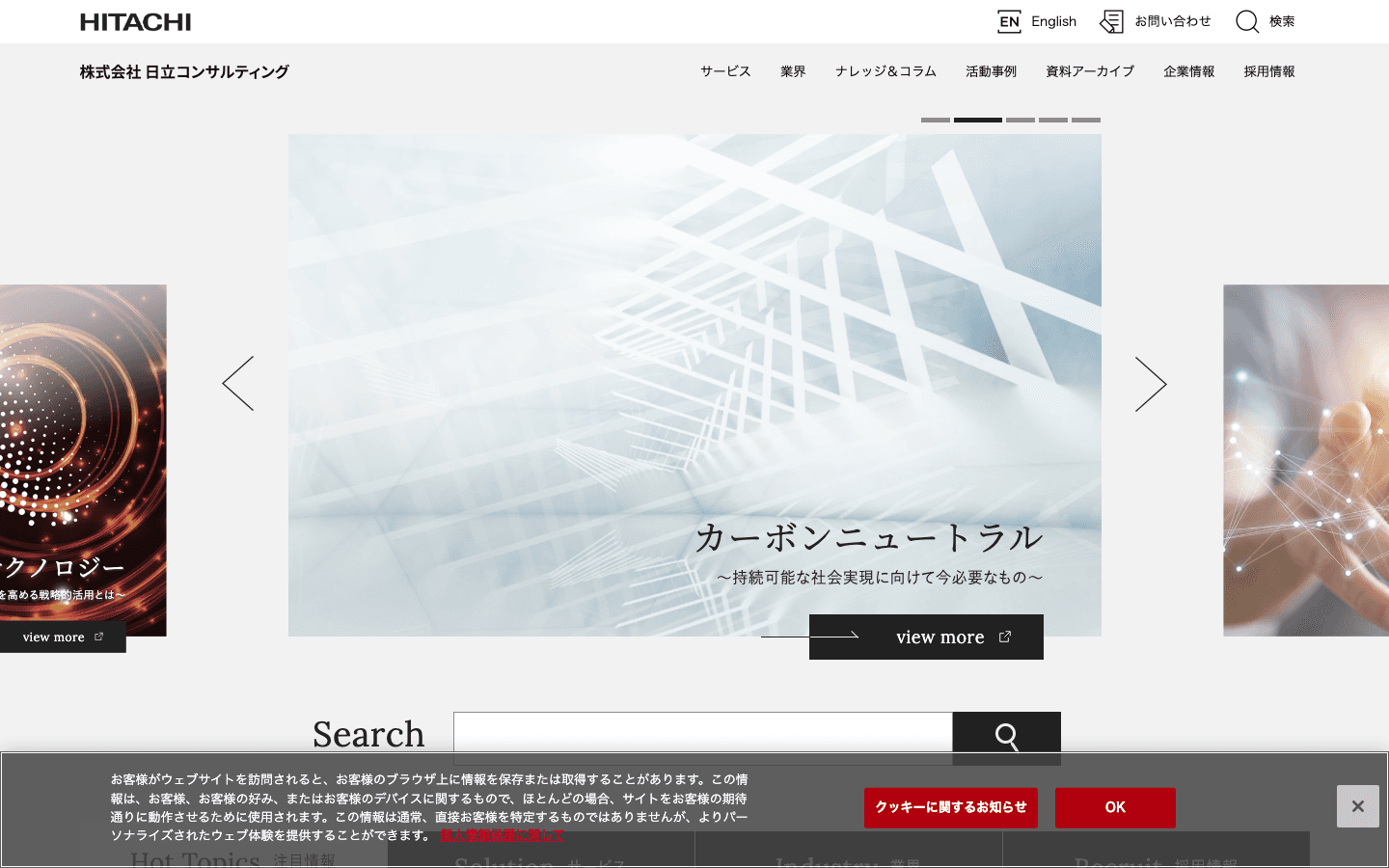Screen dimensions: 1389x868
Task: Open the ナレッジ&コラム menu
Action: (885, 71)
